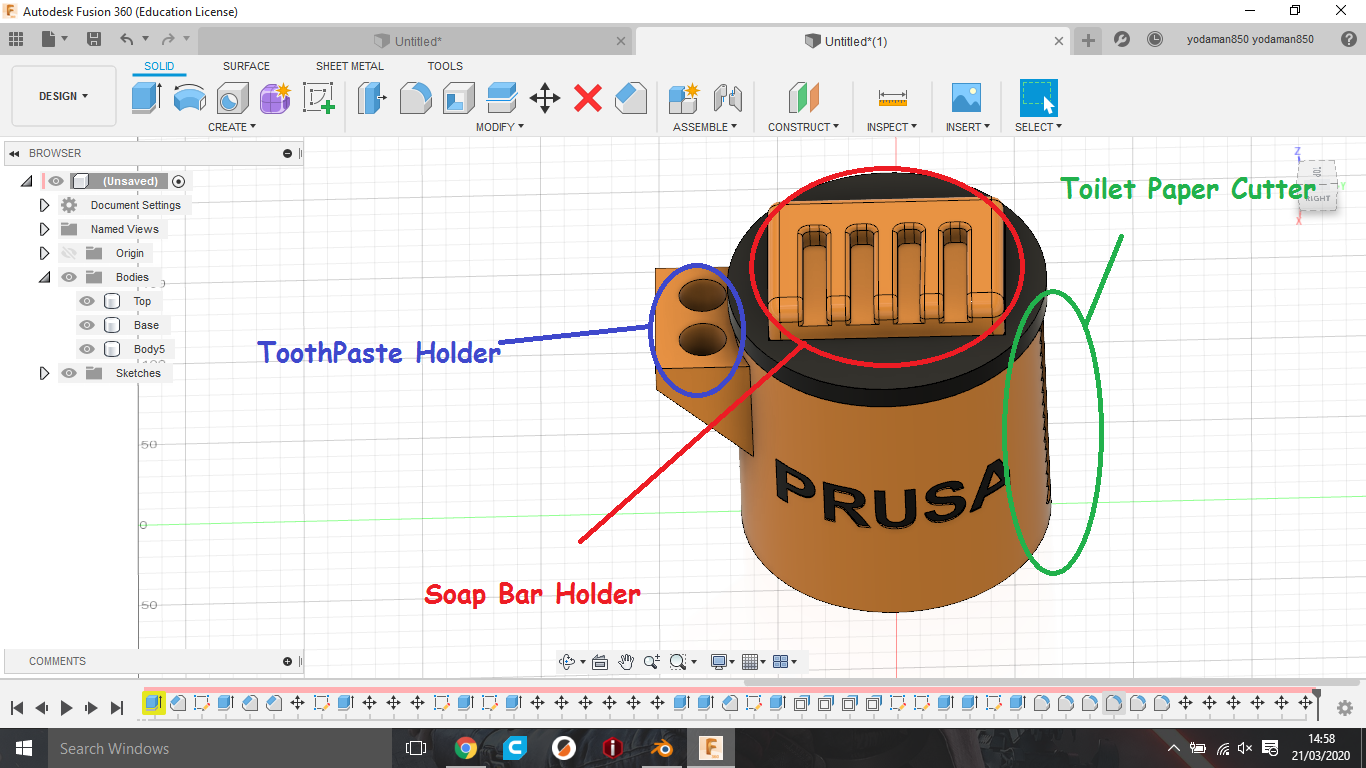This screenshot has height=768, width=1366.
Task: Switch to the SHEET METAL tab
Action: 350,66
